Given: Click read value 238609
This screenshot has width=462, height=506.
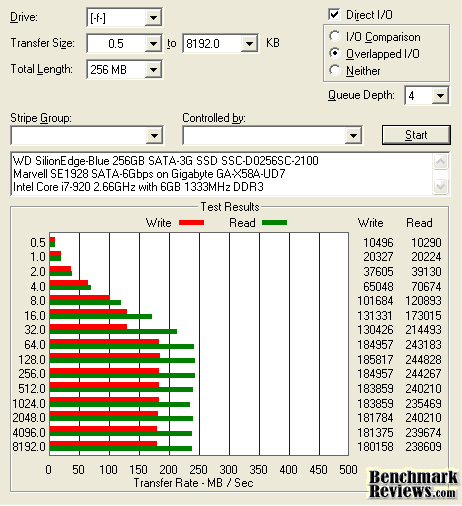Looking at the screenshot, I should [423, 447].
